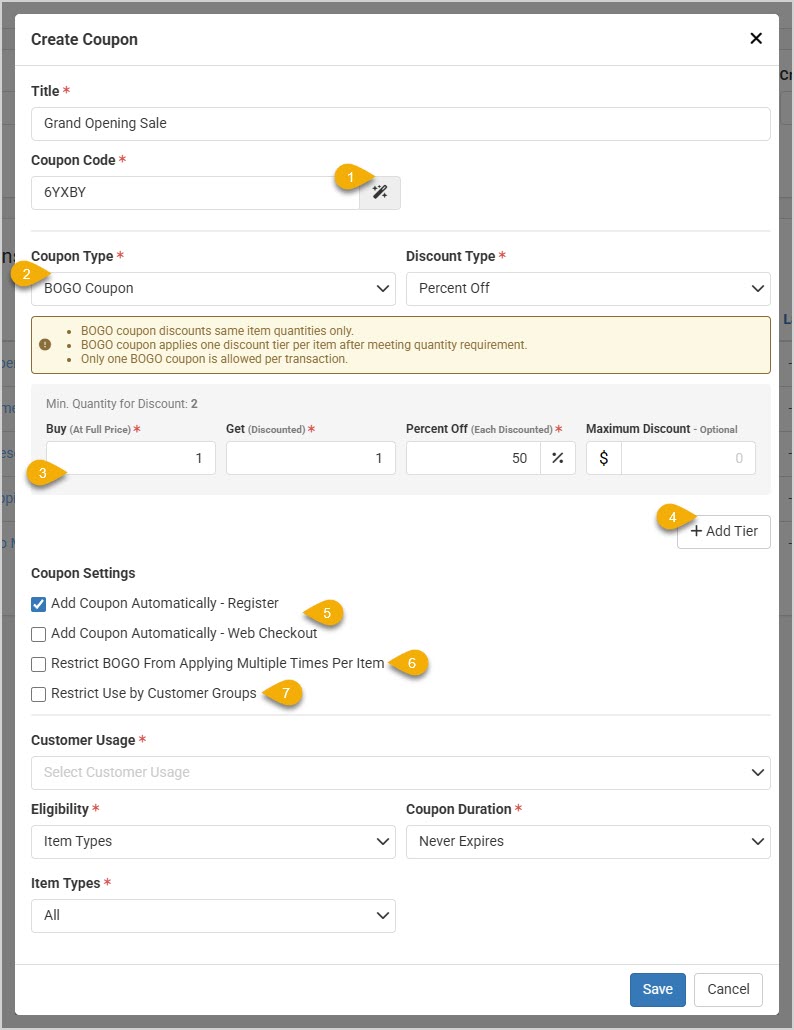This screenshot has width=794, height=1030.
Task: Enable Restrict Use by Customer Groups
Action: click(39, 694)
